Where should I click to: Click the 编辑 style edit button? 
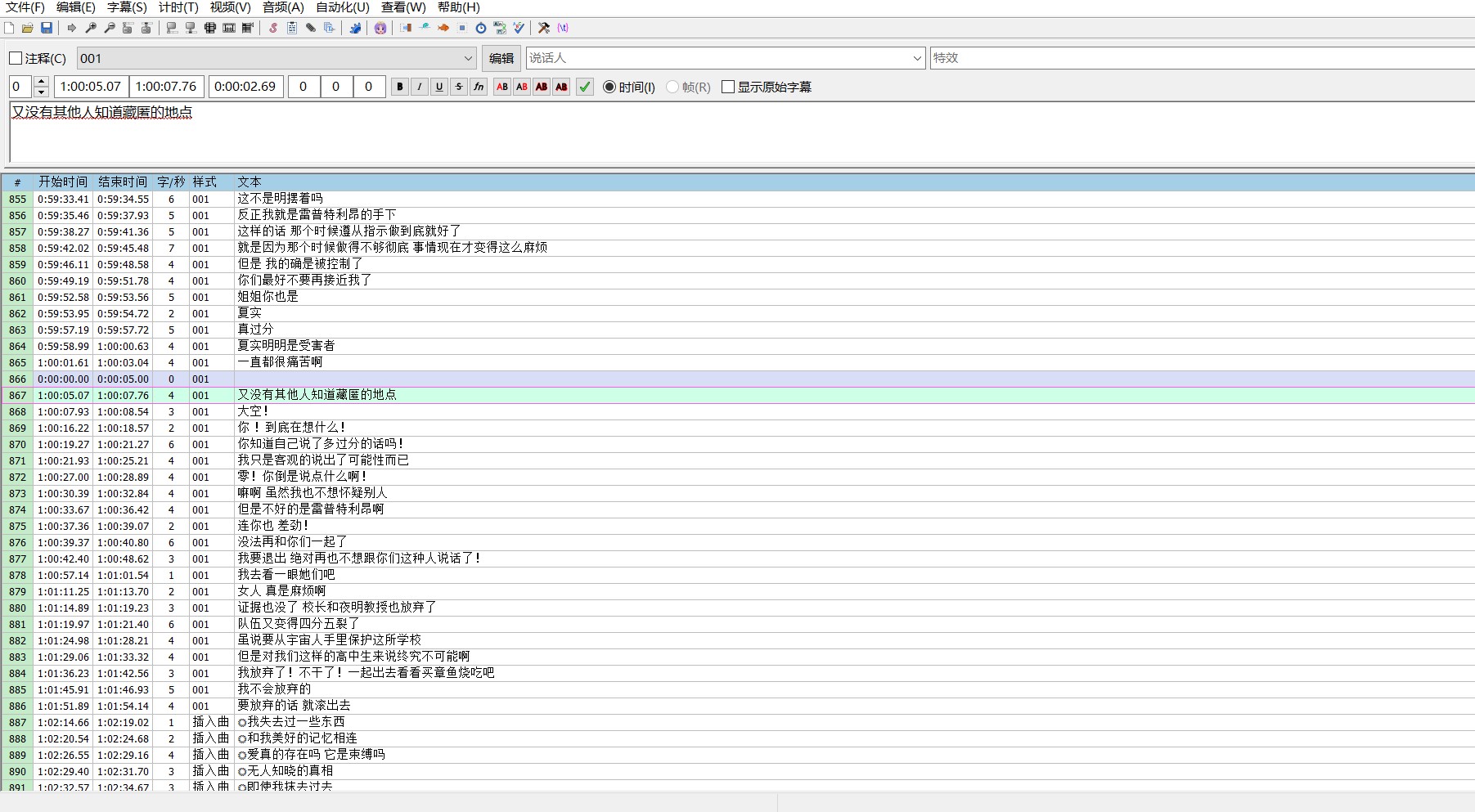pos(501,58)
